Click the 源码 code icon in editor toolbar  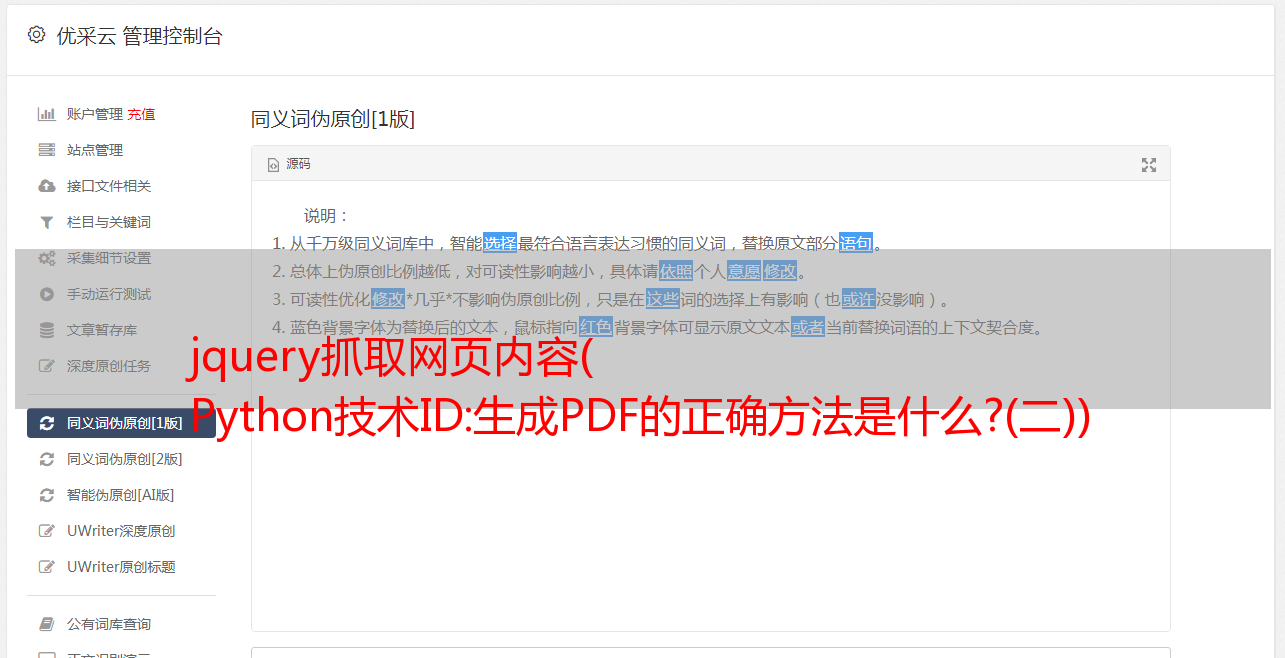273,165
